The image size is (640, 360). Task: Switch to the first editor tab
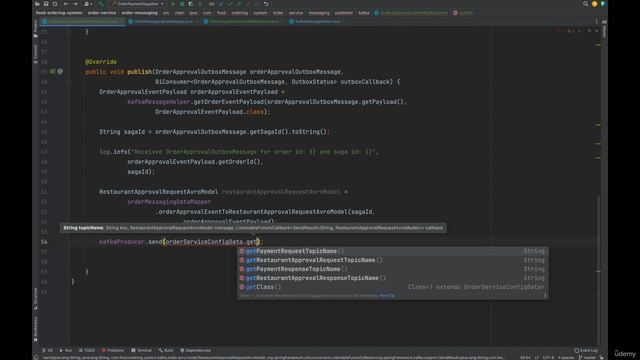click(82, 21)
